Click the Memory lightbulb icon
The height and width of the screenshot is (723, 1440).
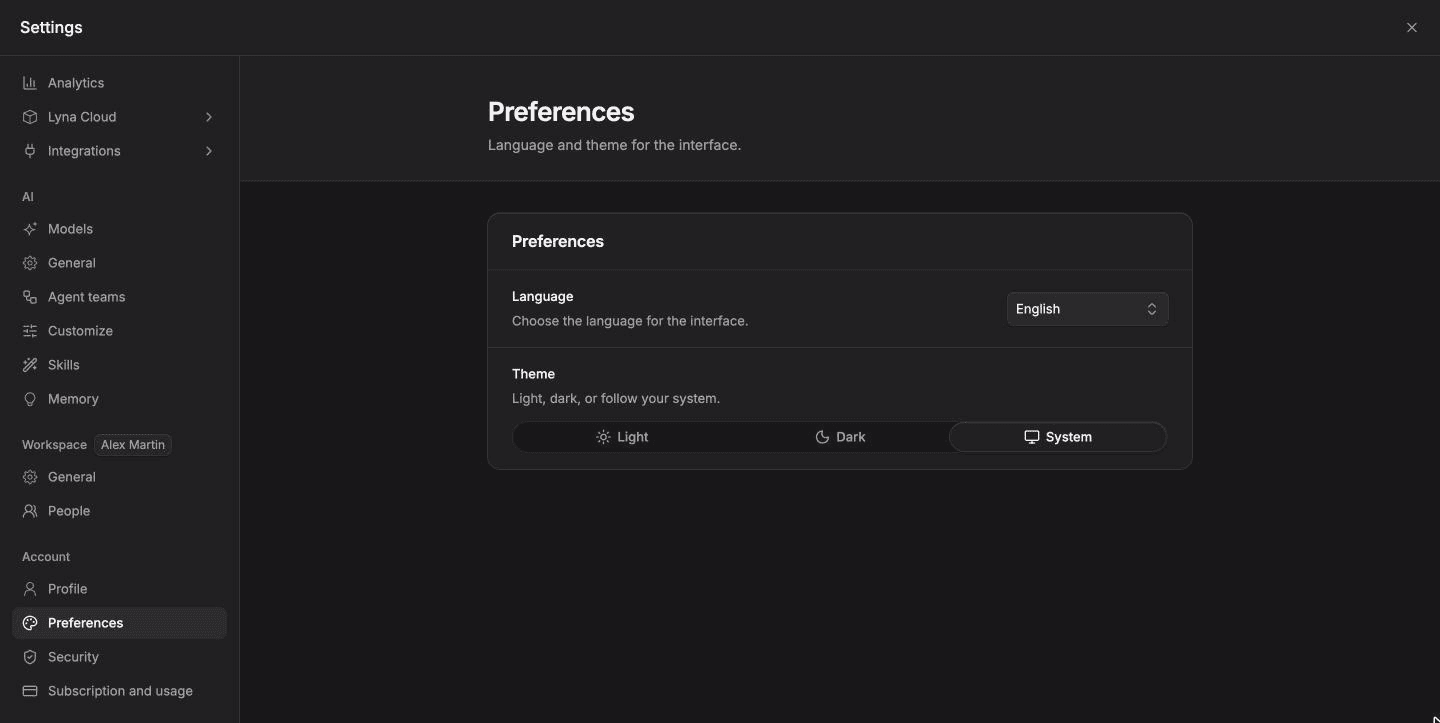tap(30, 399)
